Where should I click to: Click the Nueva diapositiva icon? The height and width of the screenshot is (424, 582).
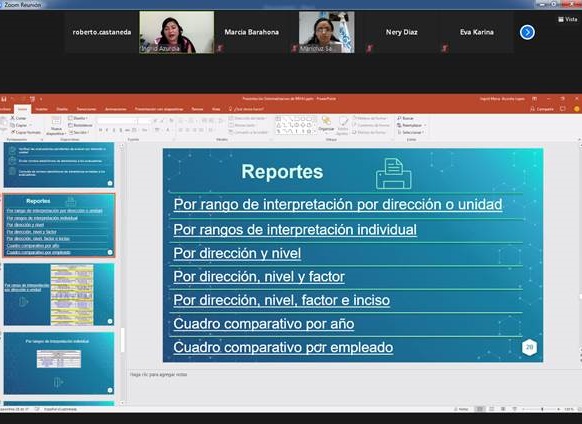pos(56,121)
